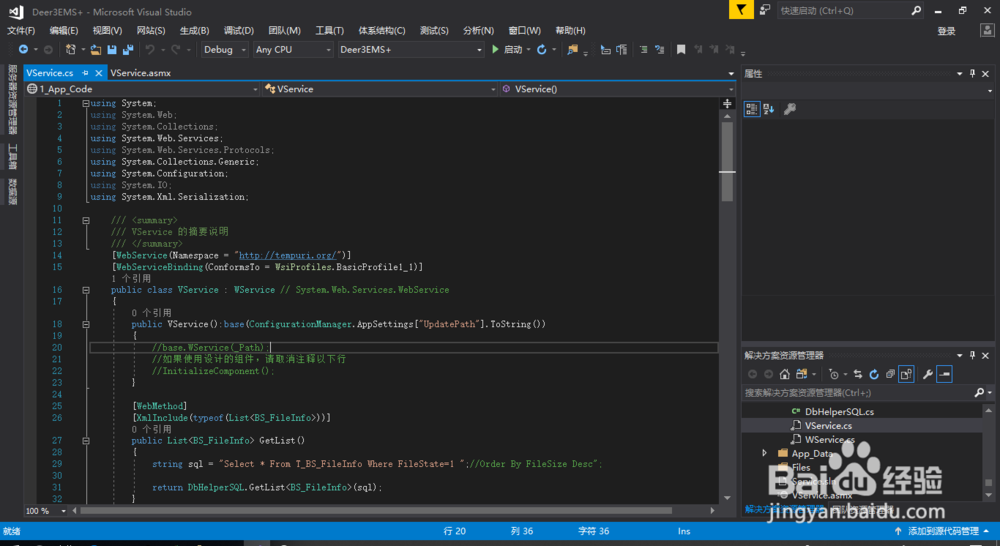Click the code editor vertical scrollbar thumb
The image size is (1000, 546).
tap(727, 162)
